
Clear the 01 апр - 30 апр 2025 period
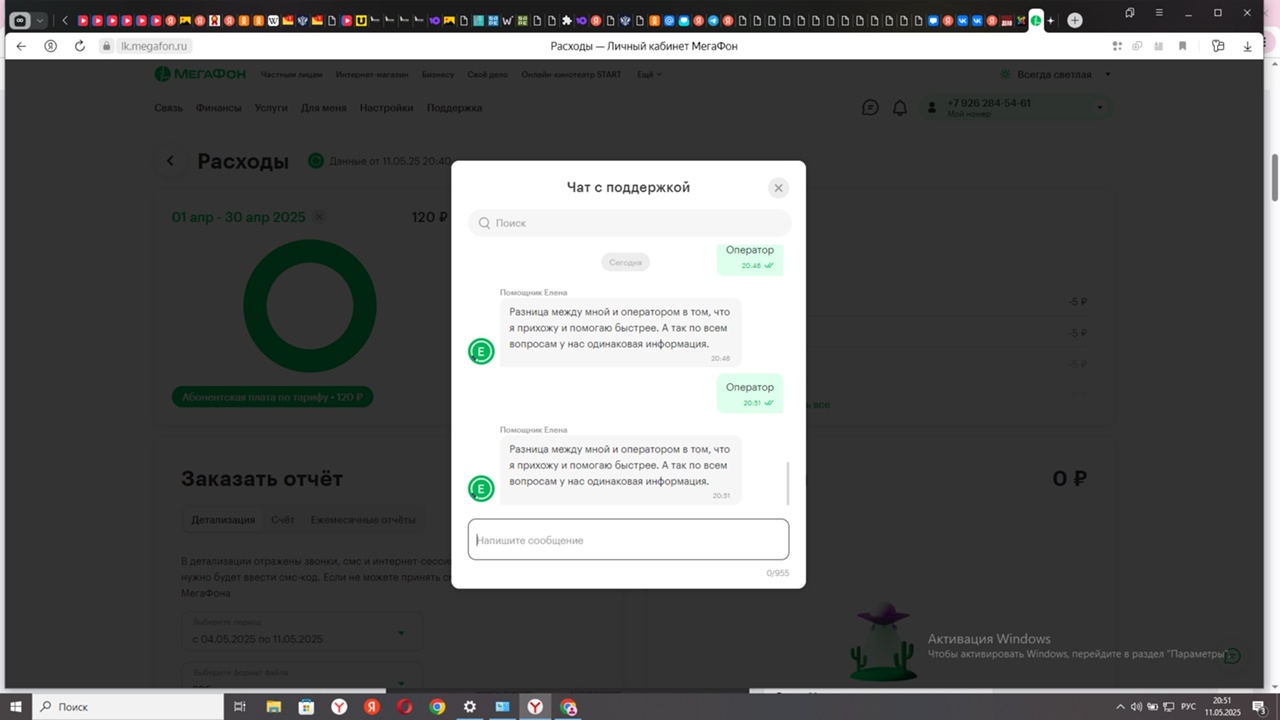[x=319, y=217]
